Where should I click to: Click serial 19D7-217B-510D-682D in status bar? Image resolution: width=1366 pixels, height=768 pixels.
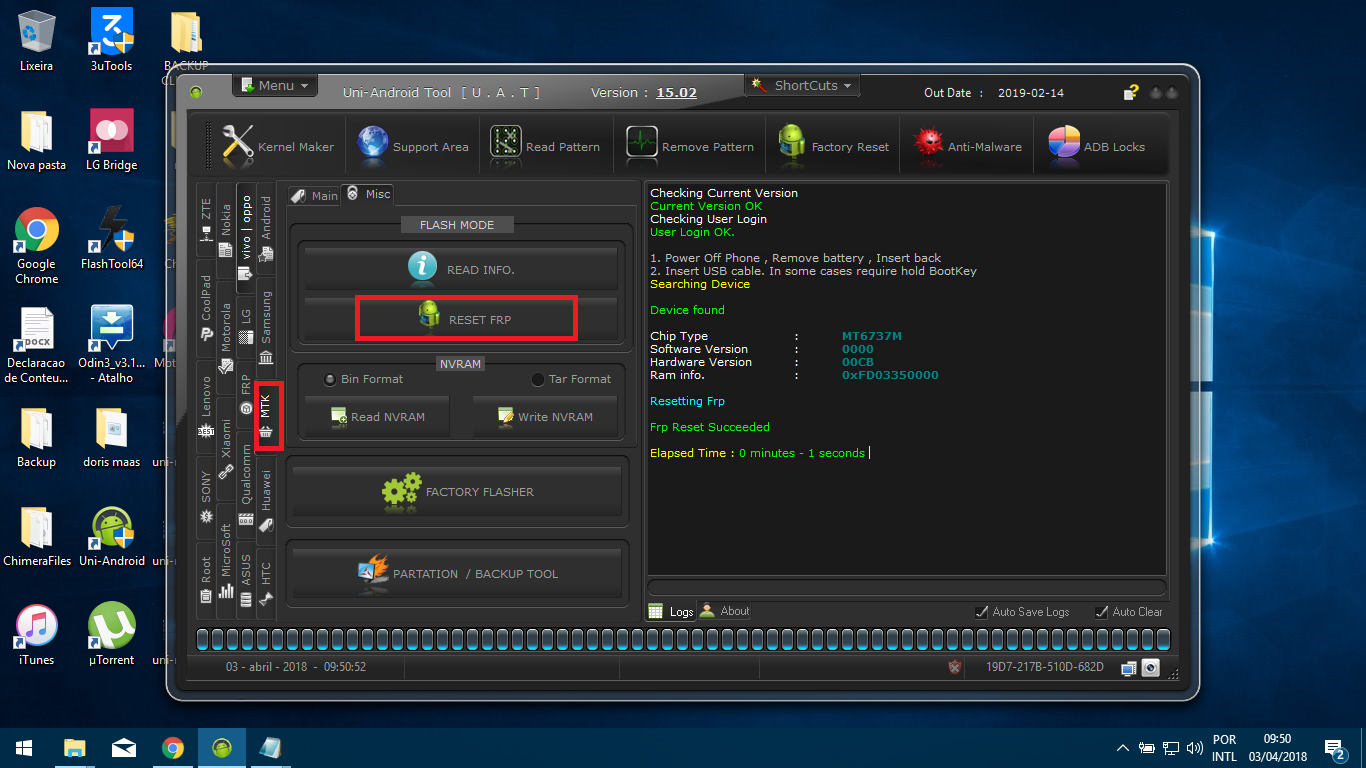[x=1045, y=667]
